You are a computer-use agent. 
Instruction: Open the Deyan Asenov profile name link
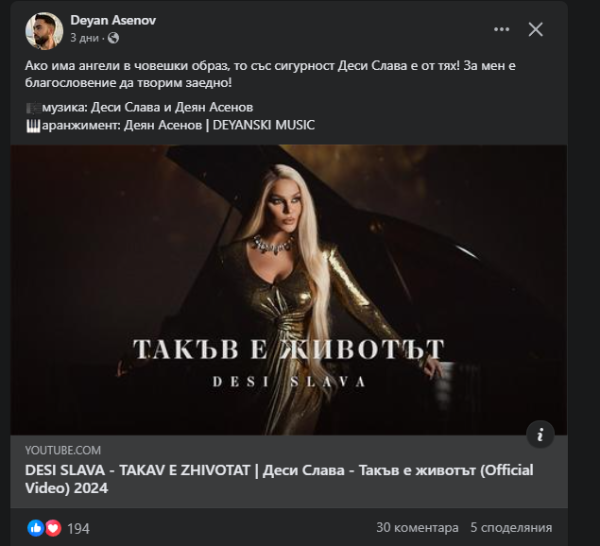click(113, 20)
